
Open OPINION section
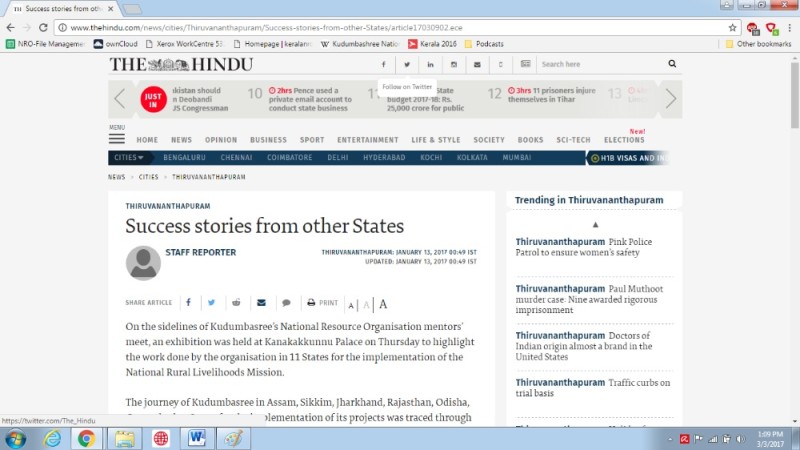221,140
